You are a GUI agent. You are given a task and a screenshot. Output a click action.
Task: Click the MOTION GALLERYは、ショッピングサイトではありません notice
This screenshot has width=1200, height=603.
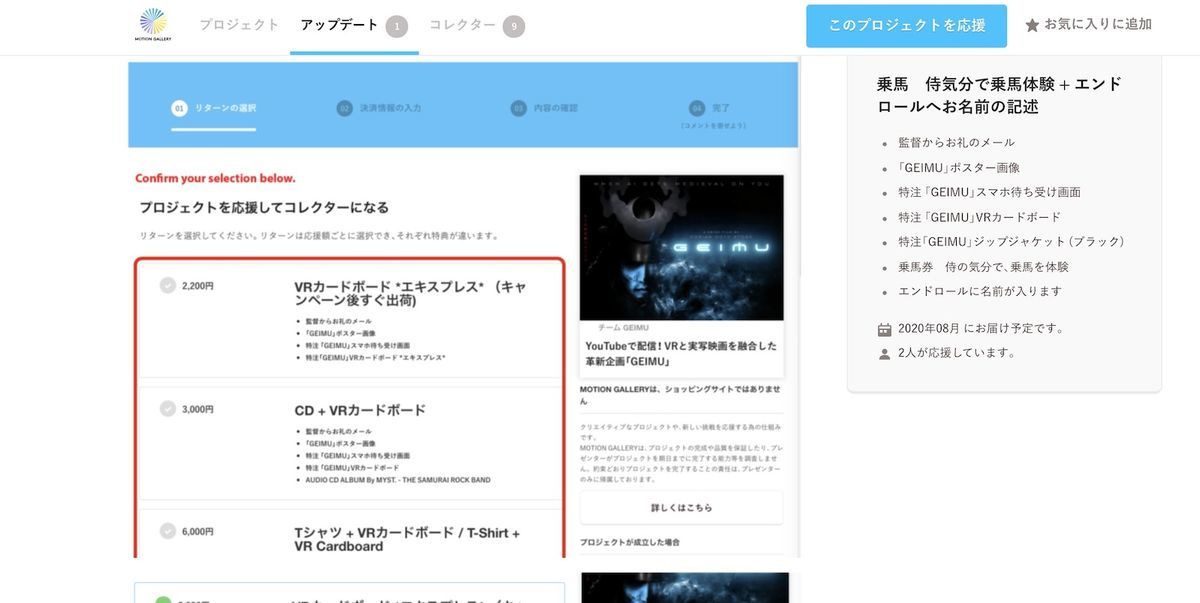[680, 394]
